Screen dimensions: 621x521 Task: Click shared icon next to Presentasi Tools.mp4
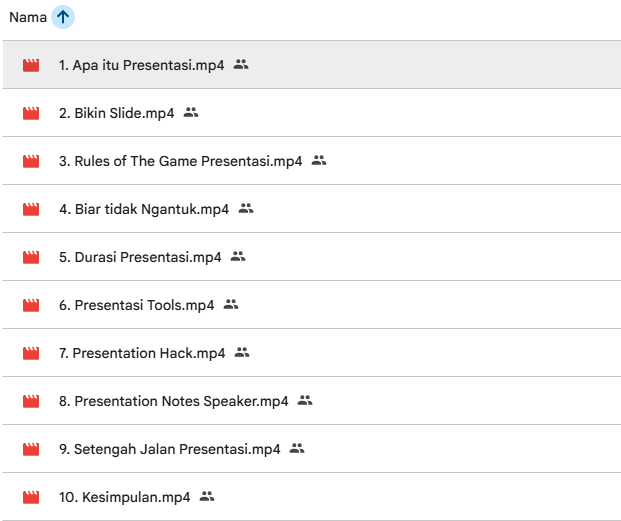click(231, 304)
